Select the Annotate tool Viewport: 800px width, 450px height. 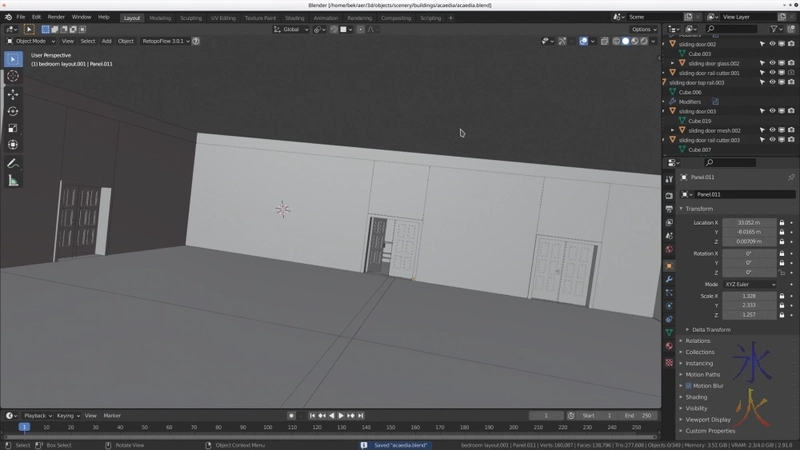13,163
